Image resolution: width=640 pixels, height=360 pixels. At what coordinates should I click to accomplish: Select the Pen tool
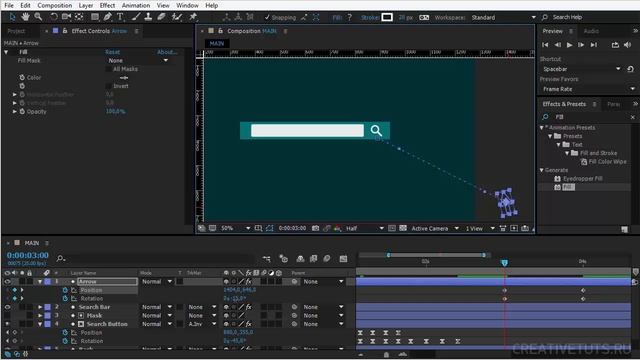[107, 17]
